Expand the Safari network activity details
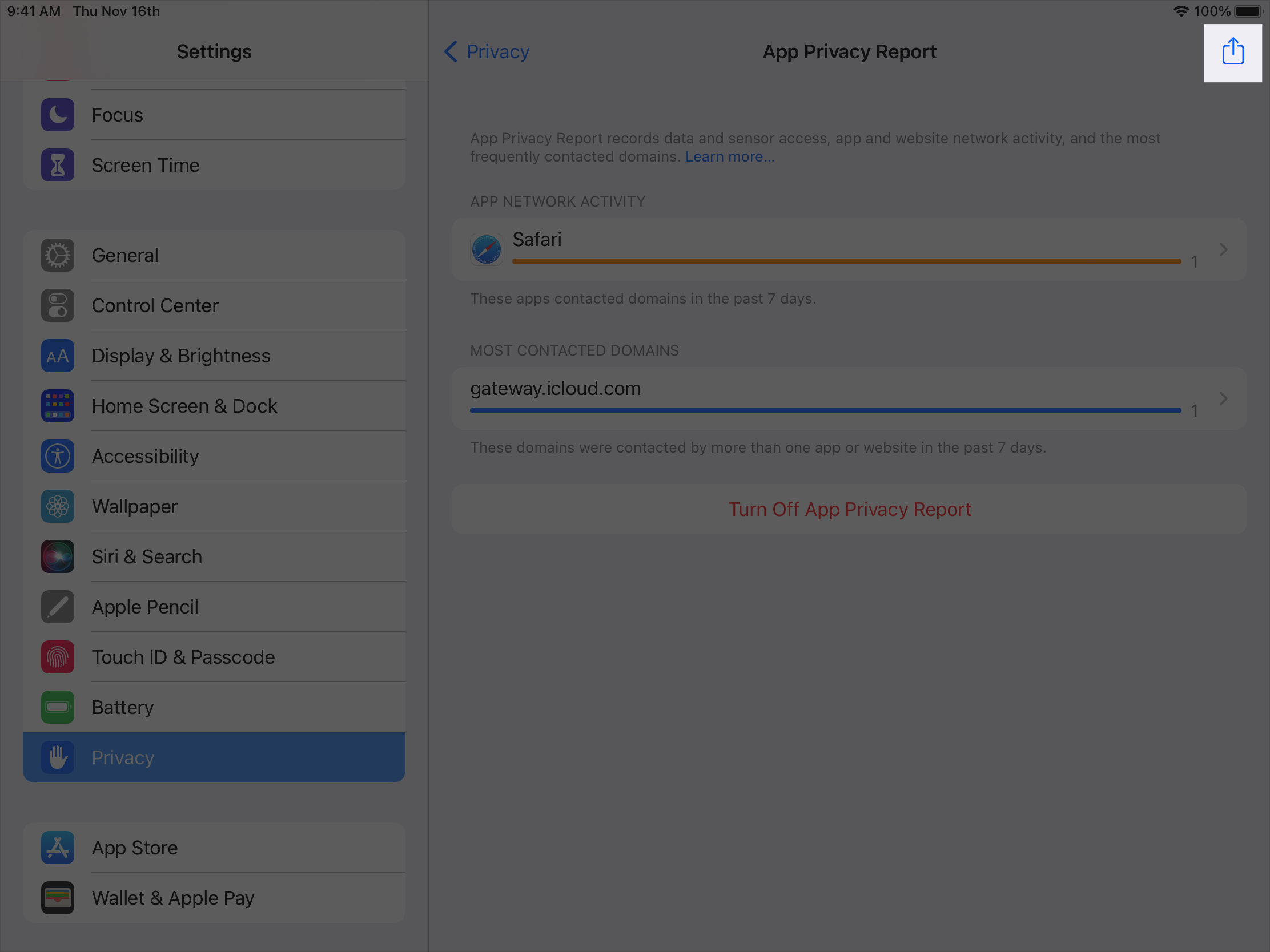The image size is (1270, 952). click(x=1223, y=249)
